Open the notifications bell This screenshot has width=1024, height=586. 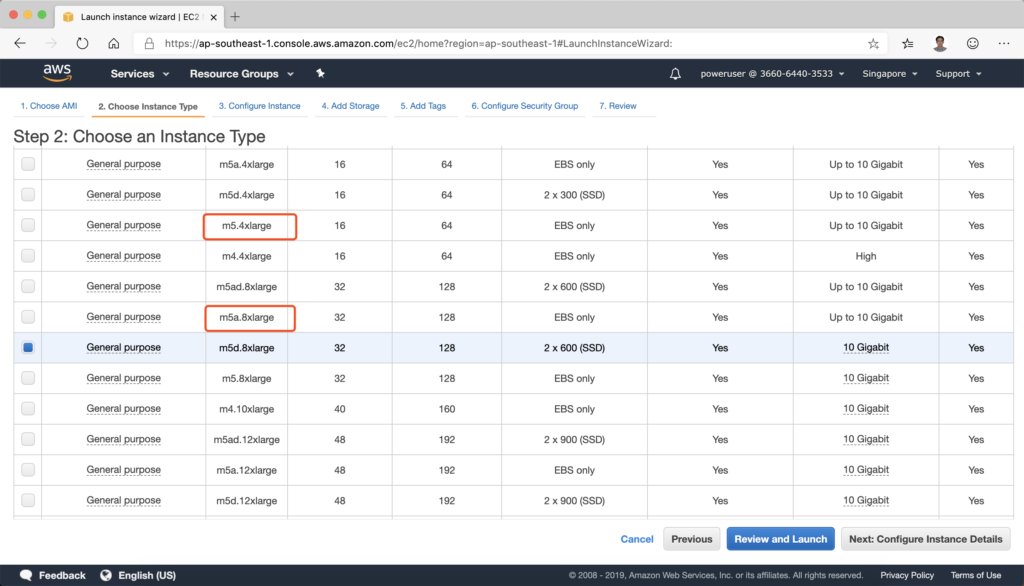click(x=675, y=74)
